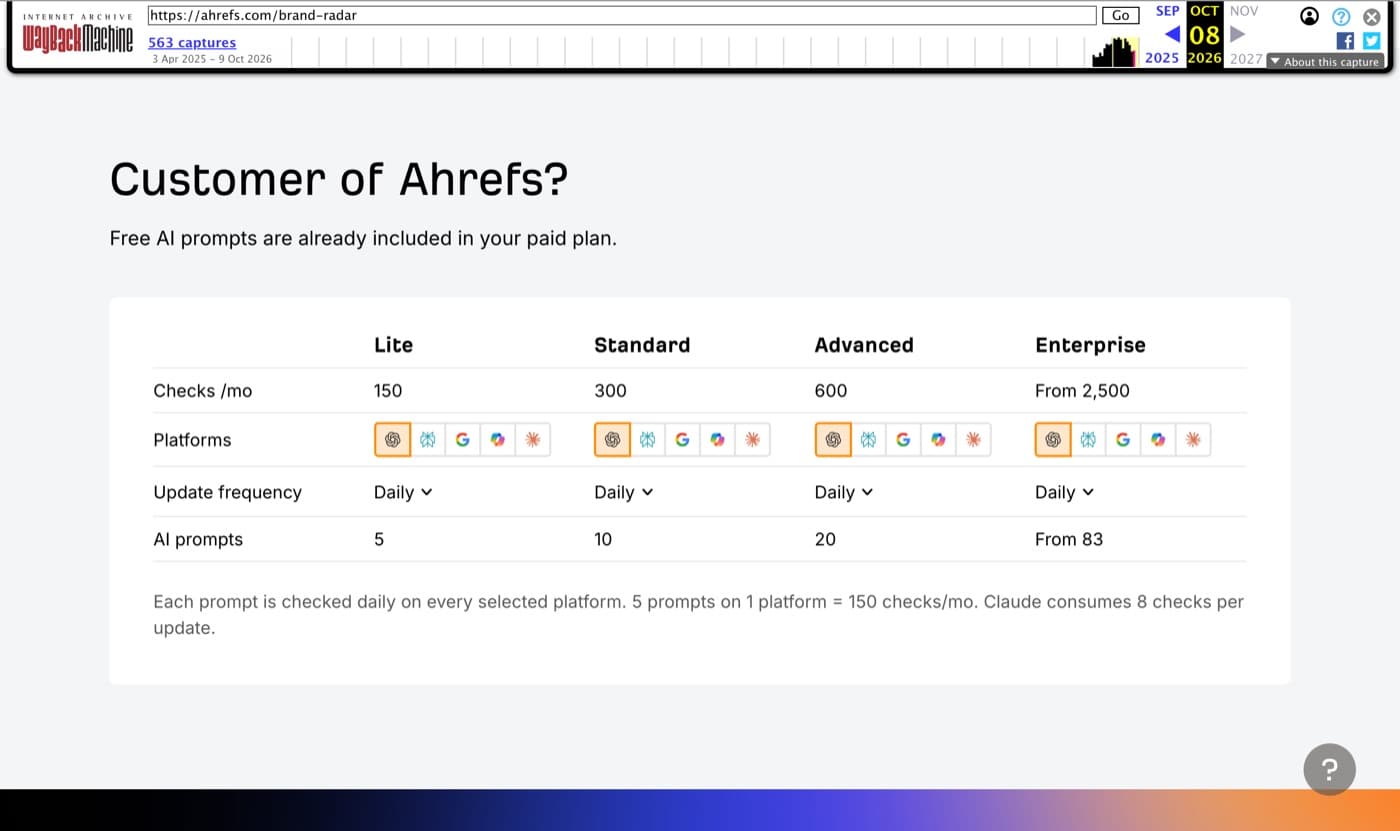Select ChatGPT icon under Advanced plan

click(x=833, y=439)
